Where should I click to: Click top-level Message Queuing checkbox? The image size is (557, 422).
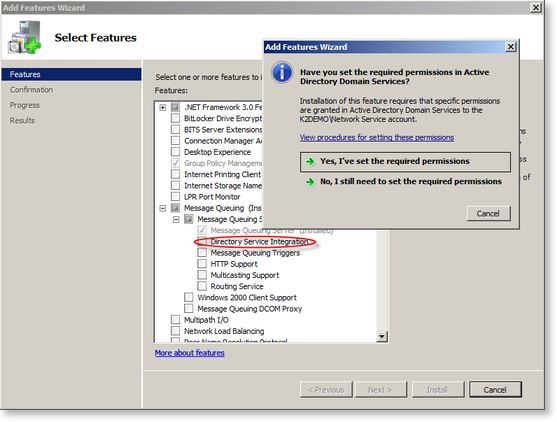[175, 208]
